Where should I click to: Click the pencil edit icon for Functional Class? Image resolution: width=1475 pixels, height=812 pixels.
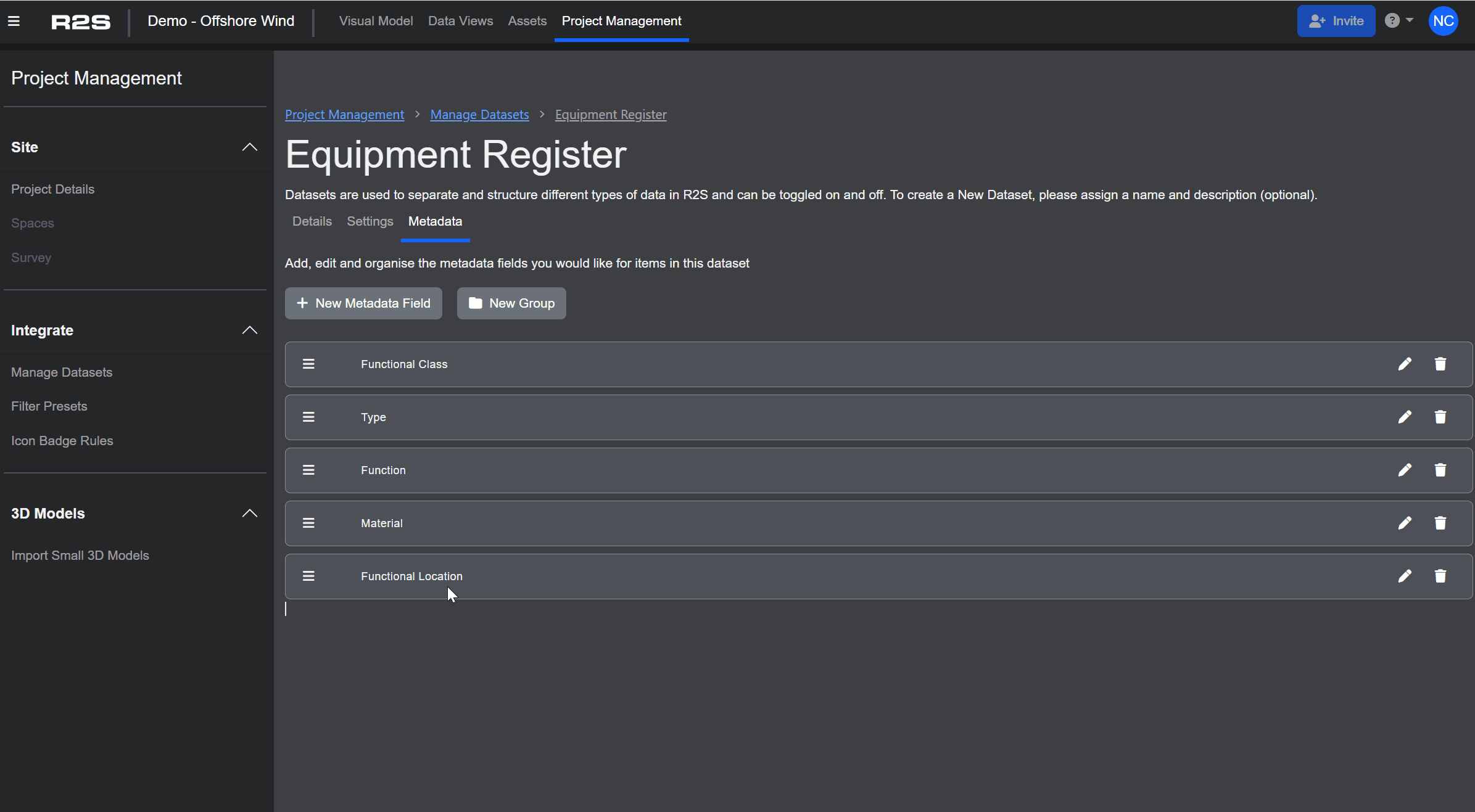point(1405,364)
